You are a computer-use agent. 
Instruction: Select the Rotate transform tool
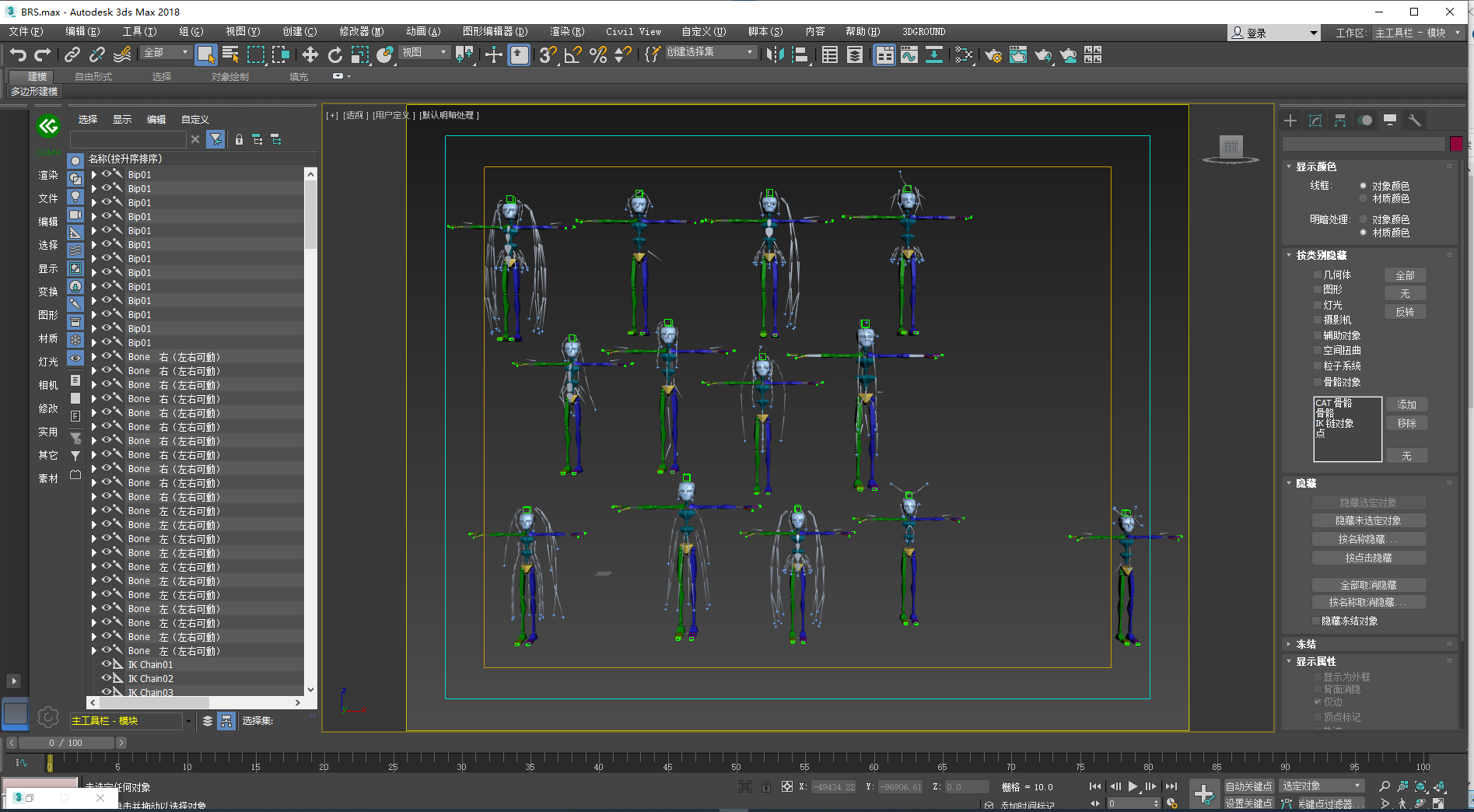334,54
